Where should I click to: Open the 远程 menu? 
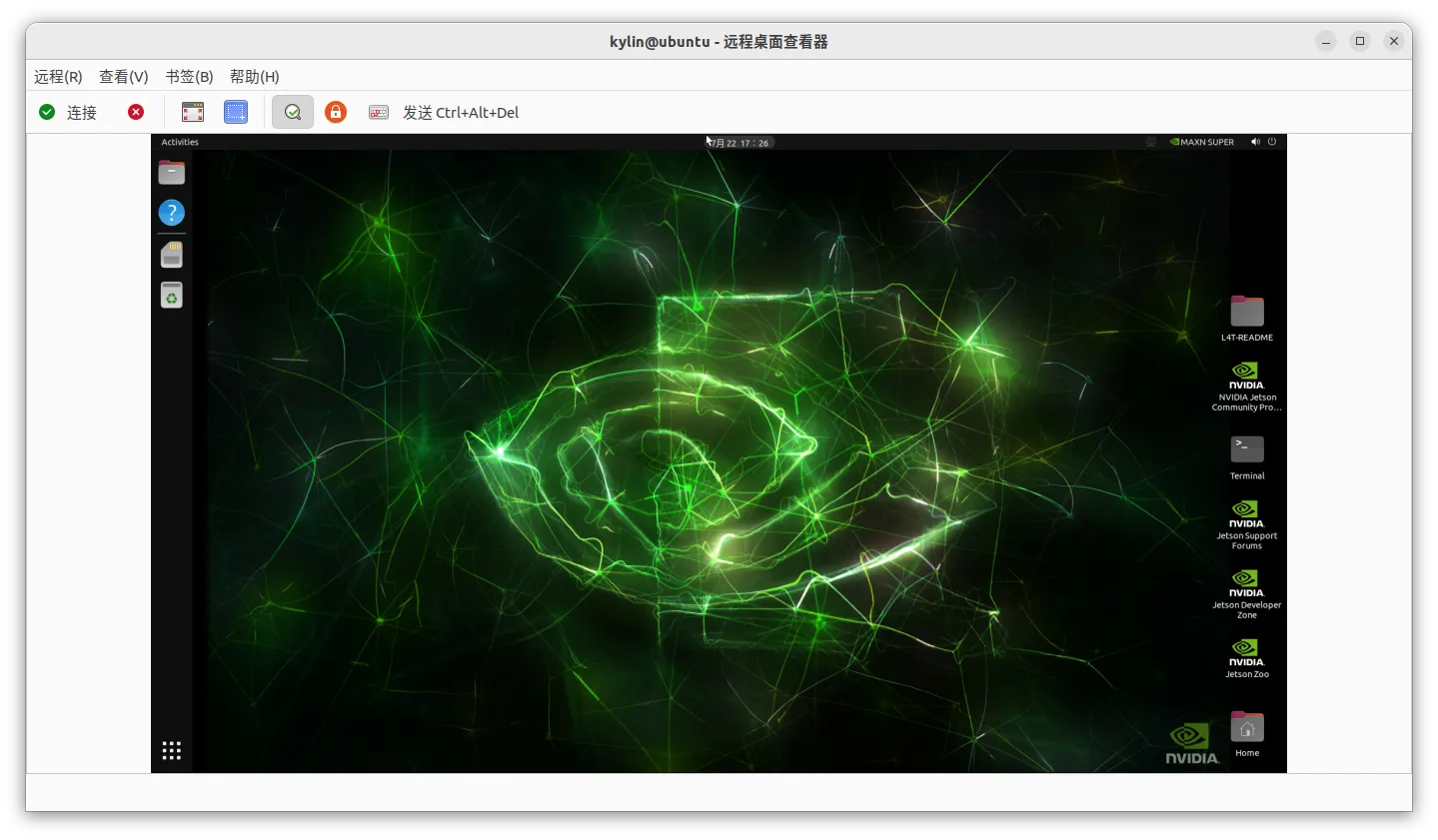(57, 76)
